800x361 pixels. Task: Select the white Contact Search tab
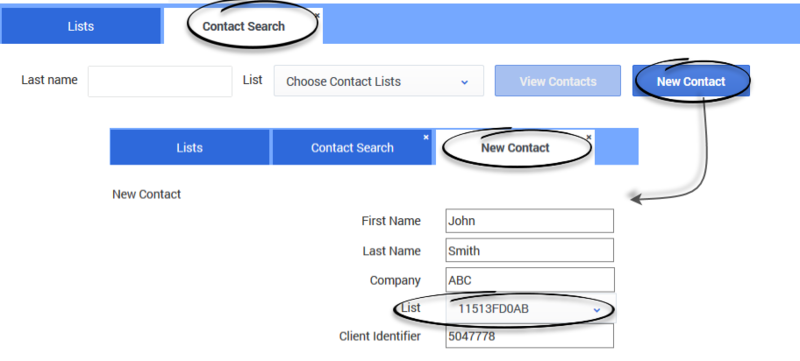click(243, 26)
